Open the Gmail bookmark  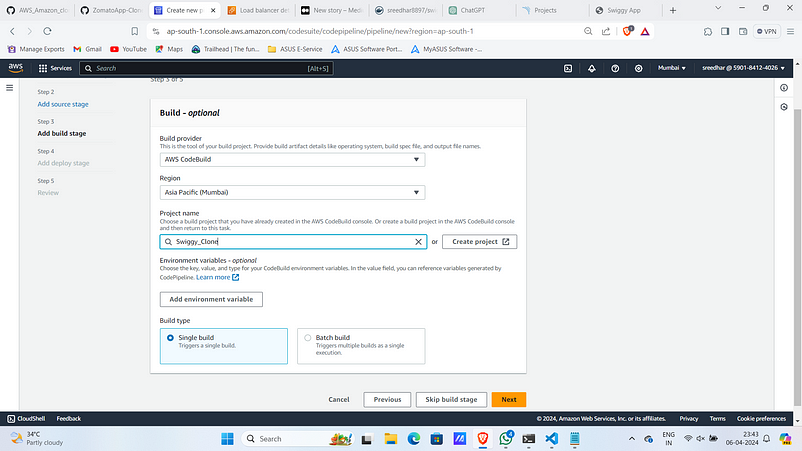coord(87,49)
